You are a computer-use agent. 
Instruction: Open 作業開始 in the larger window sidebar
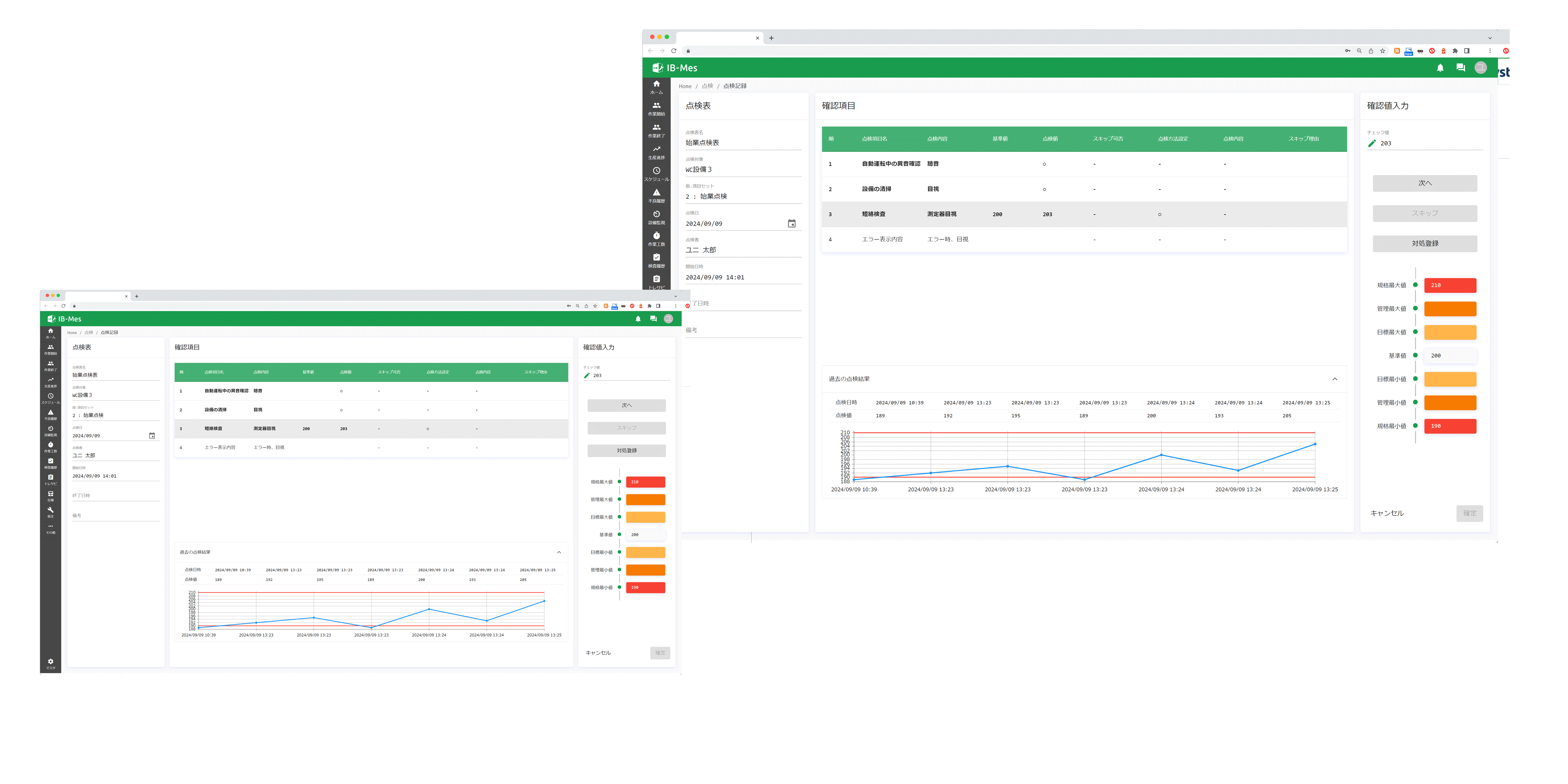(656, 109)
